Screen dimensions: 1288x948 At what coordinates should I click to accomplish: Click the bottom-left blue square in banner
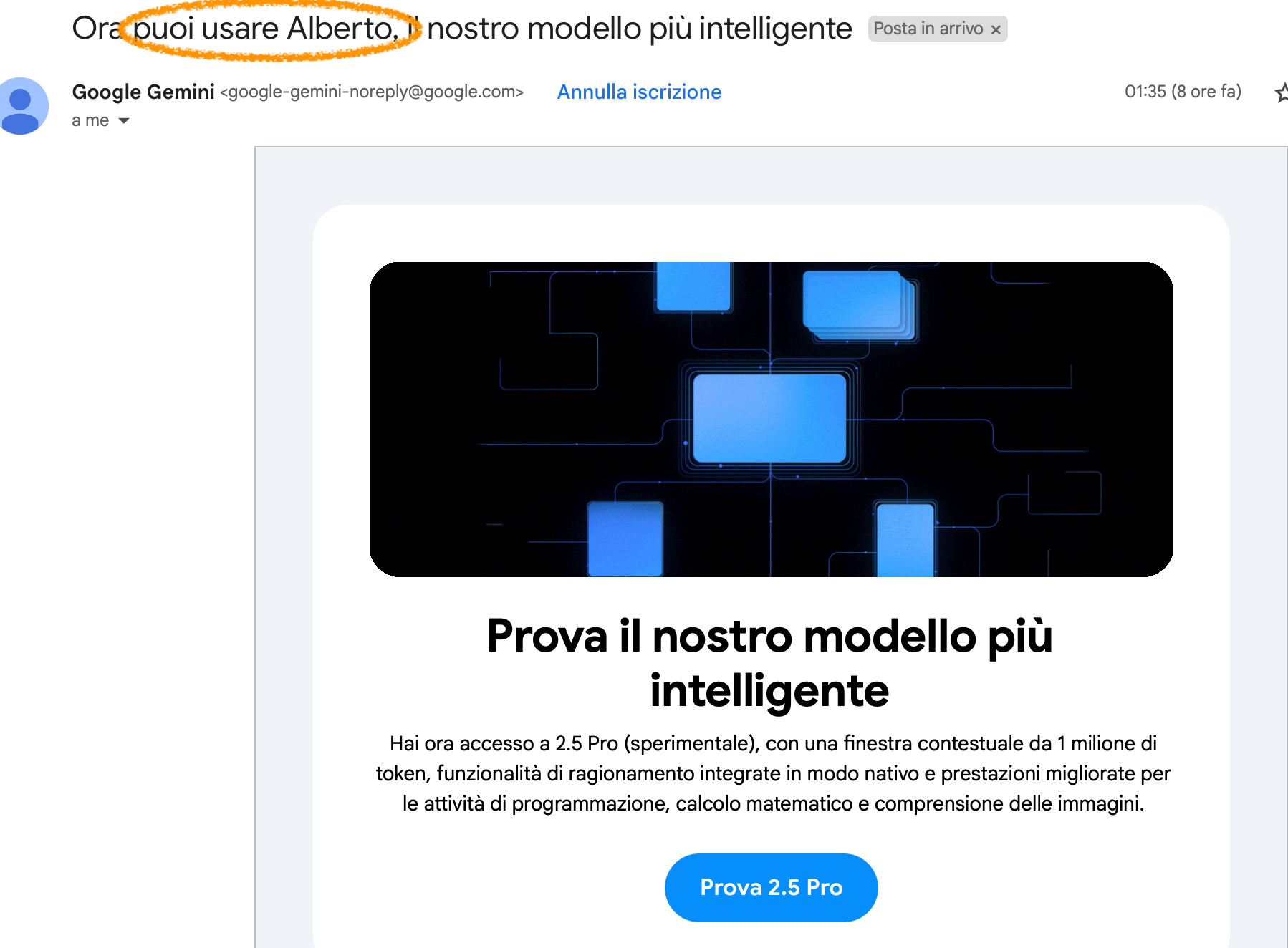tap(625, 538)
